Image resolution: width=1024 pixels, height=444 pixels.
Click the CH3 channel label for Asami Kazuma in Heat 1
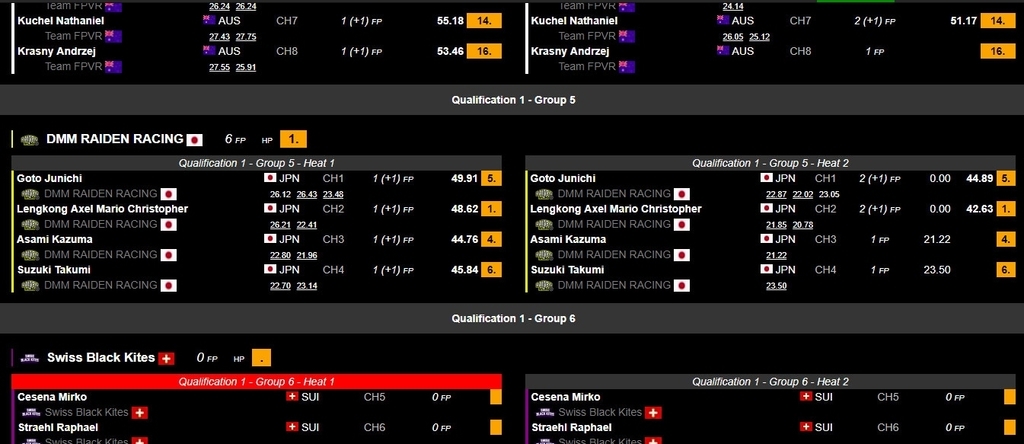click(x=333, y=239)
